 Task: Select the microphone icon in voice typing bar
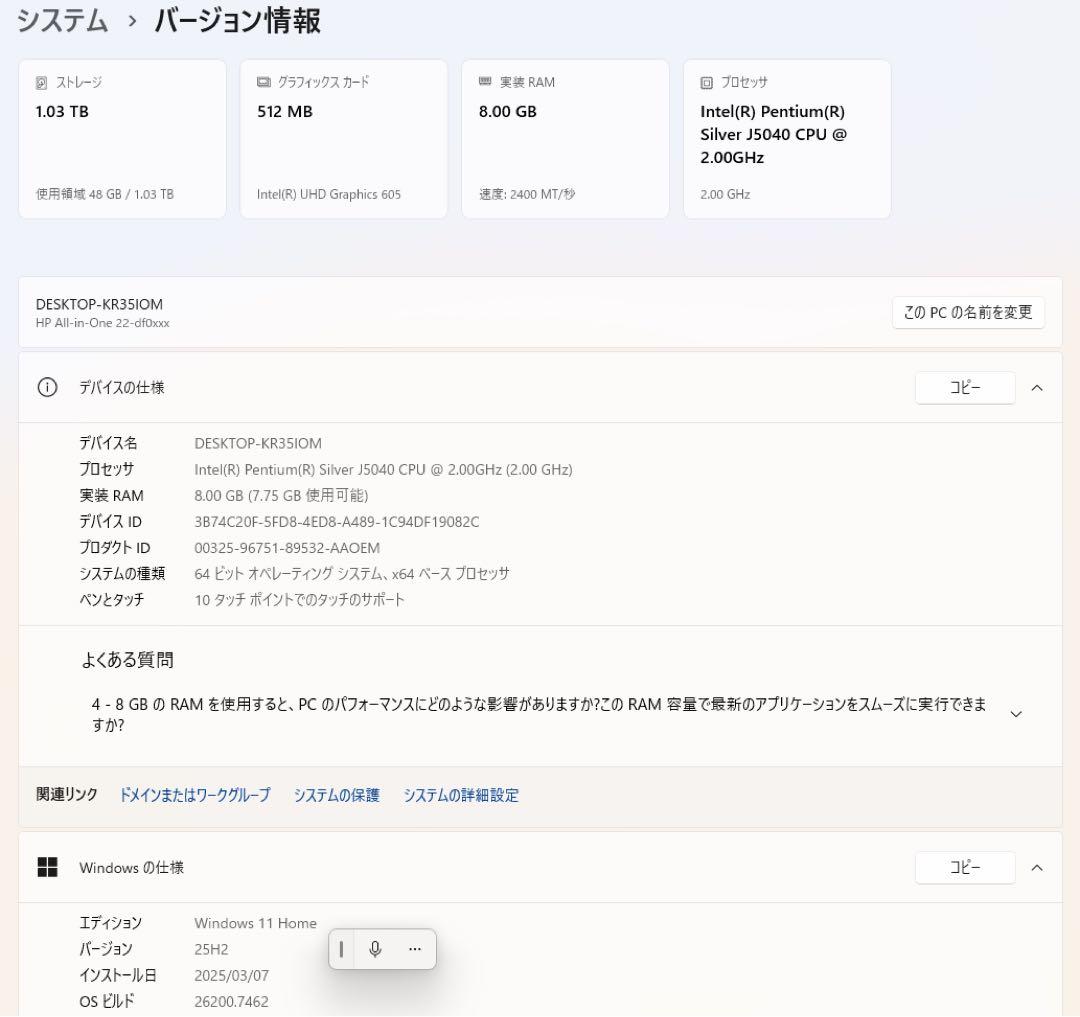click(374, 949)
